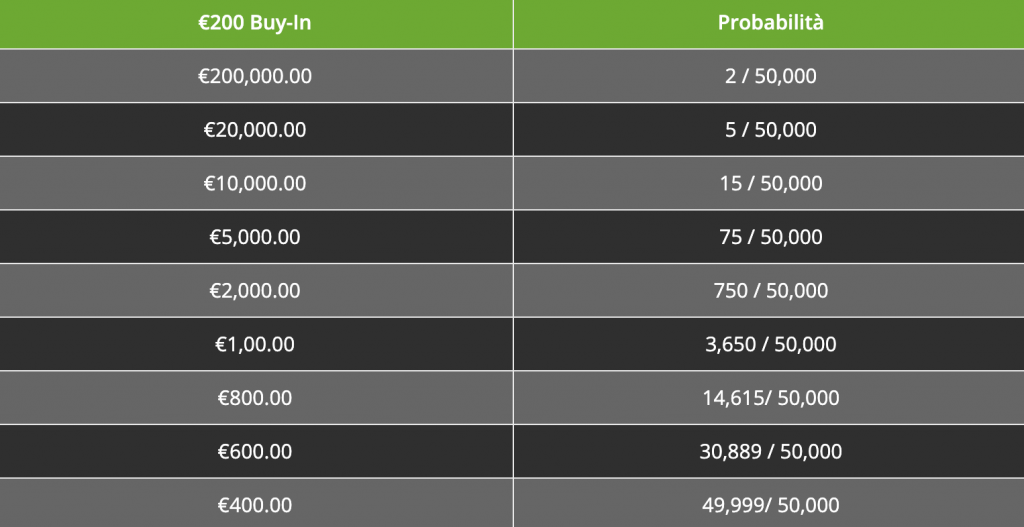Select the €800.00 prize cell
1024x527 pixels.
(x=255, y=398)
